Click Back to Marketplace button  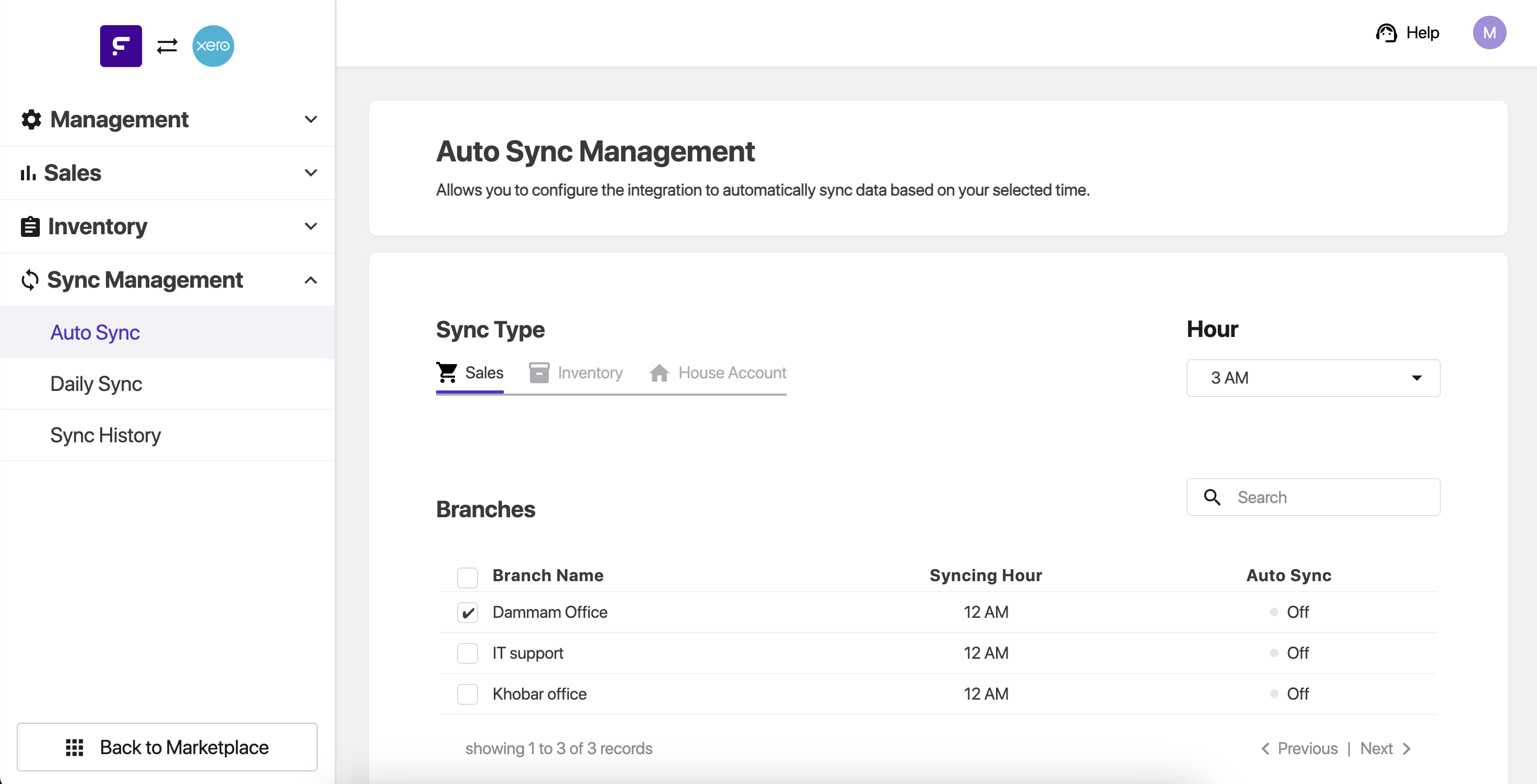click(167, 747)
